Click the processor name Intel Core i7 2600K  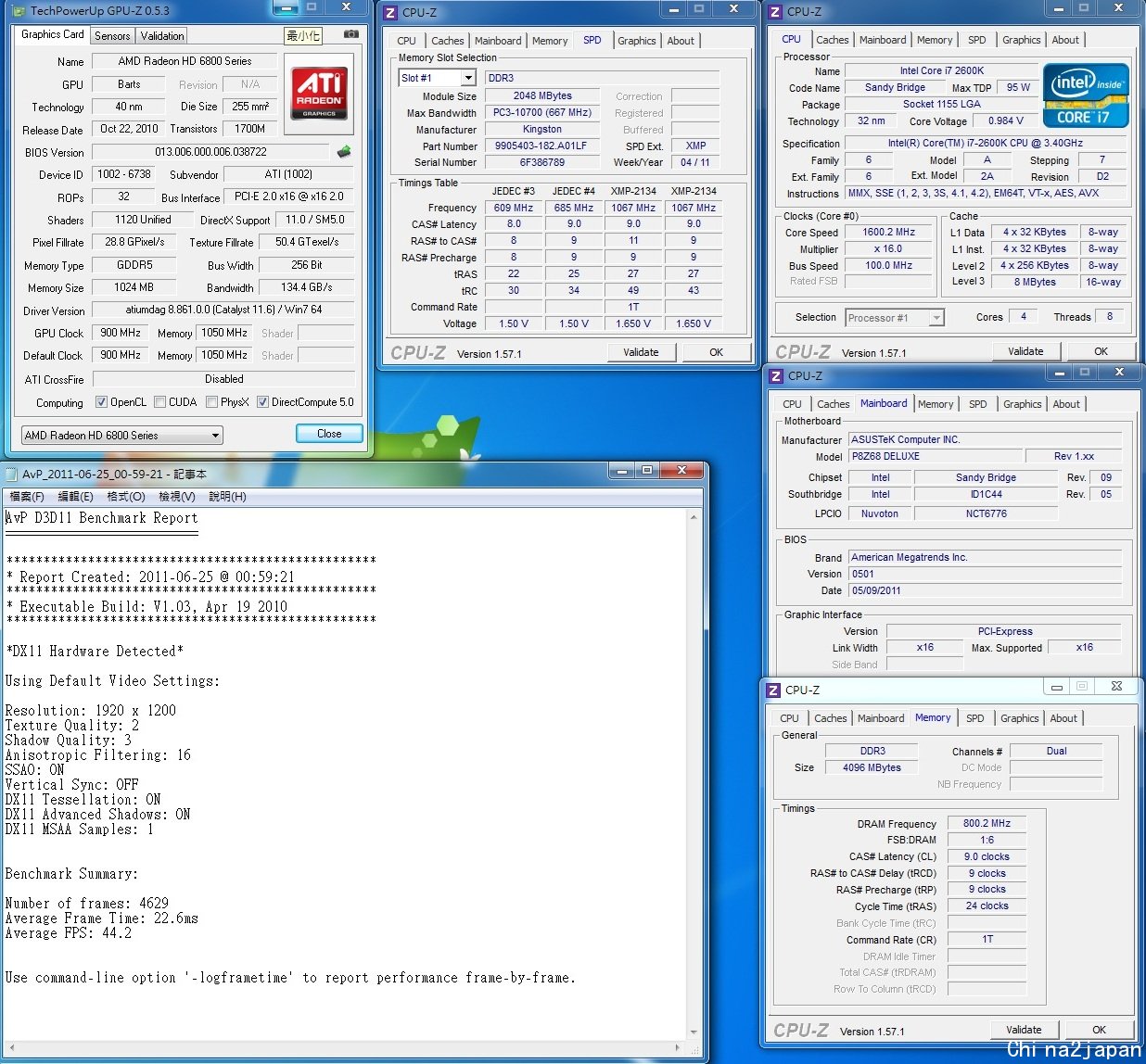(x=941, y=70)
